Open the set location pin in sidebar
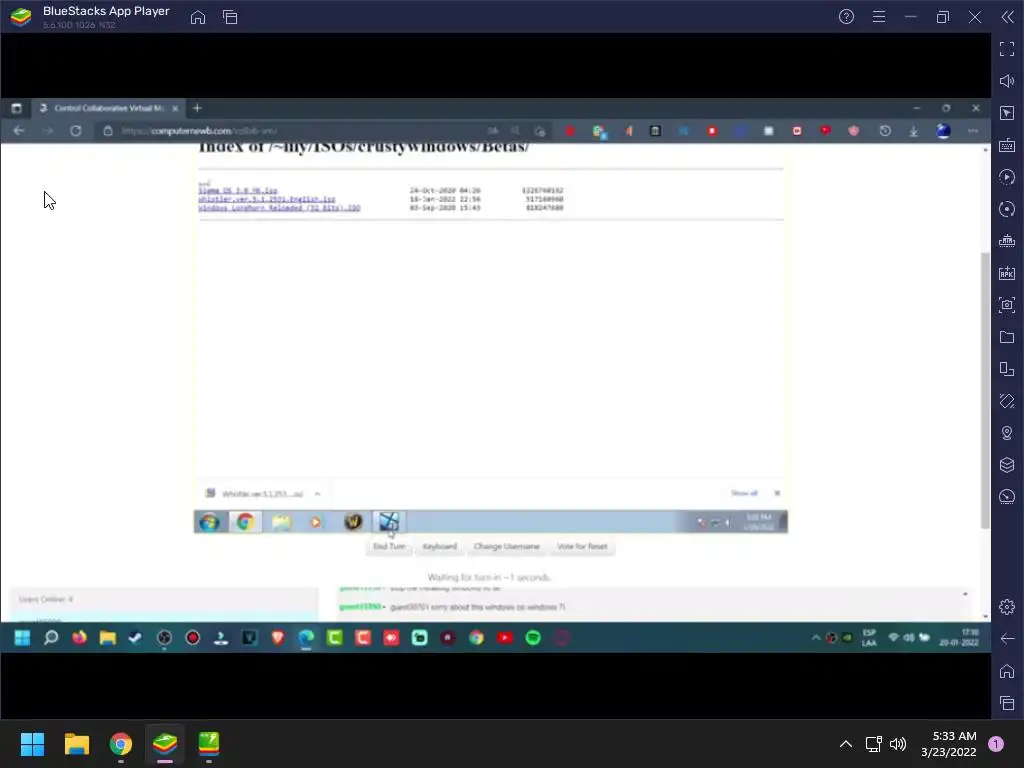The width and height of the screenshot is (1024, 768). coord(1007,433)
